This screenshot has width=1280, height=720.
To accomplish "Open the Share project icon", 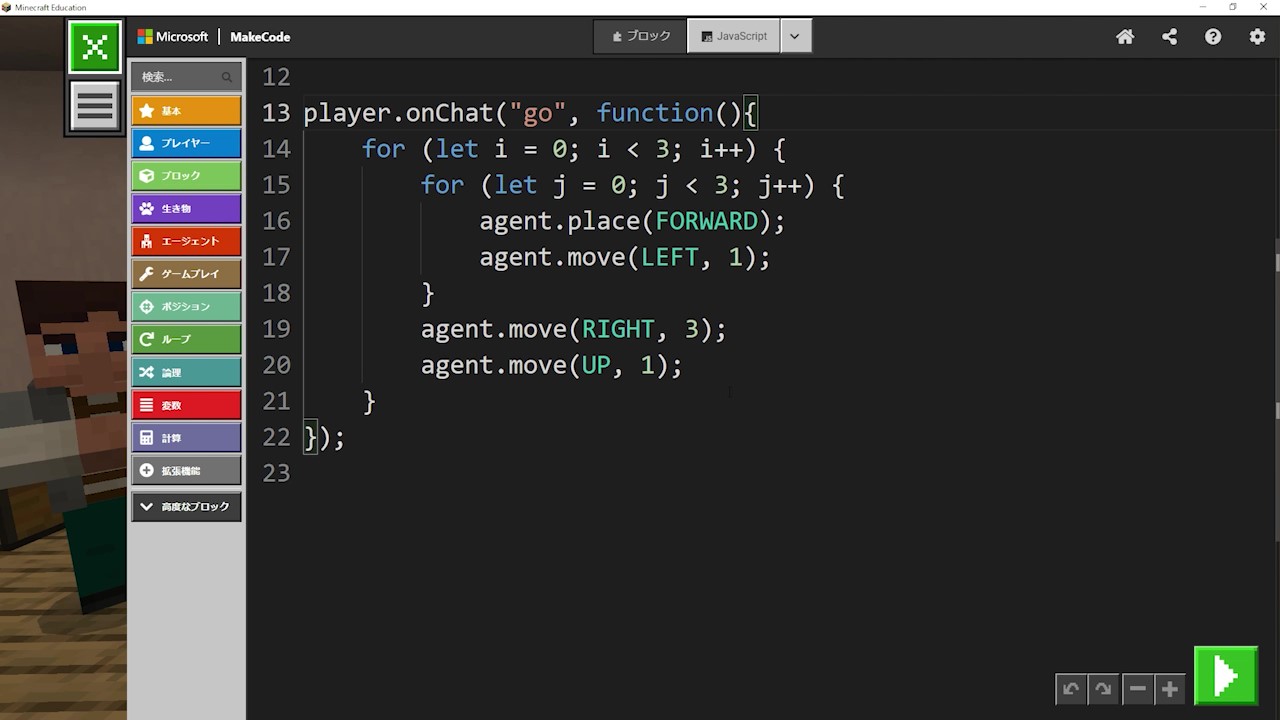I will (1169, 37).
